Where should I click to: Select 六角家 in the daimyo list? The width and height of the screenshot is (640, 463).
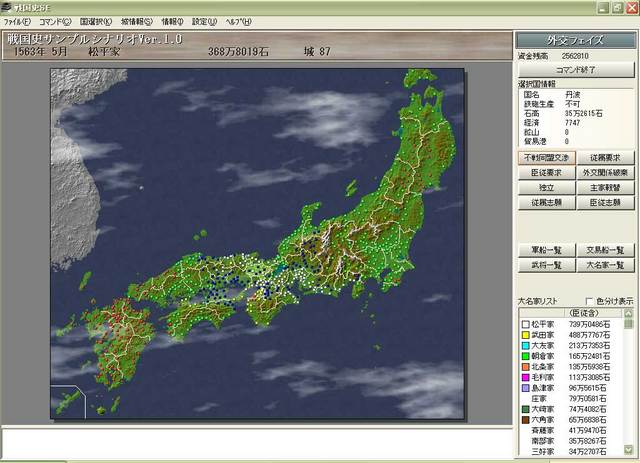tap(571, 420)
